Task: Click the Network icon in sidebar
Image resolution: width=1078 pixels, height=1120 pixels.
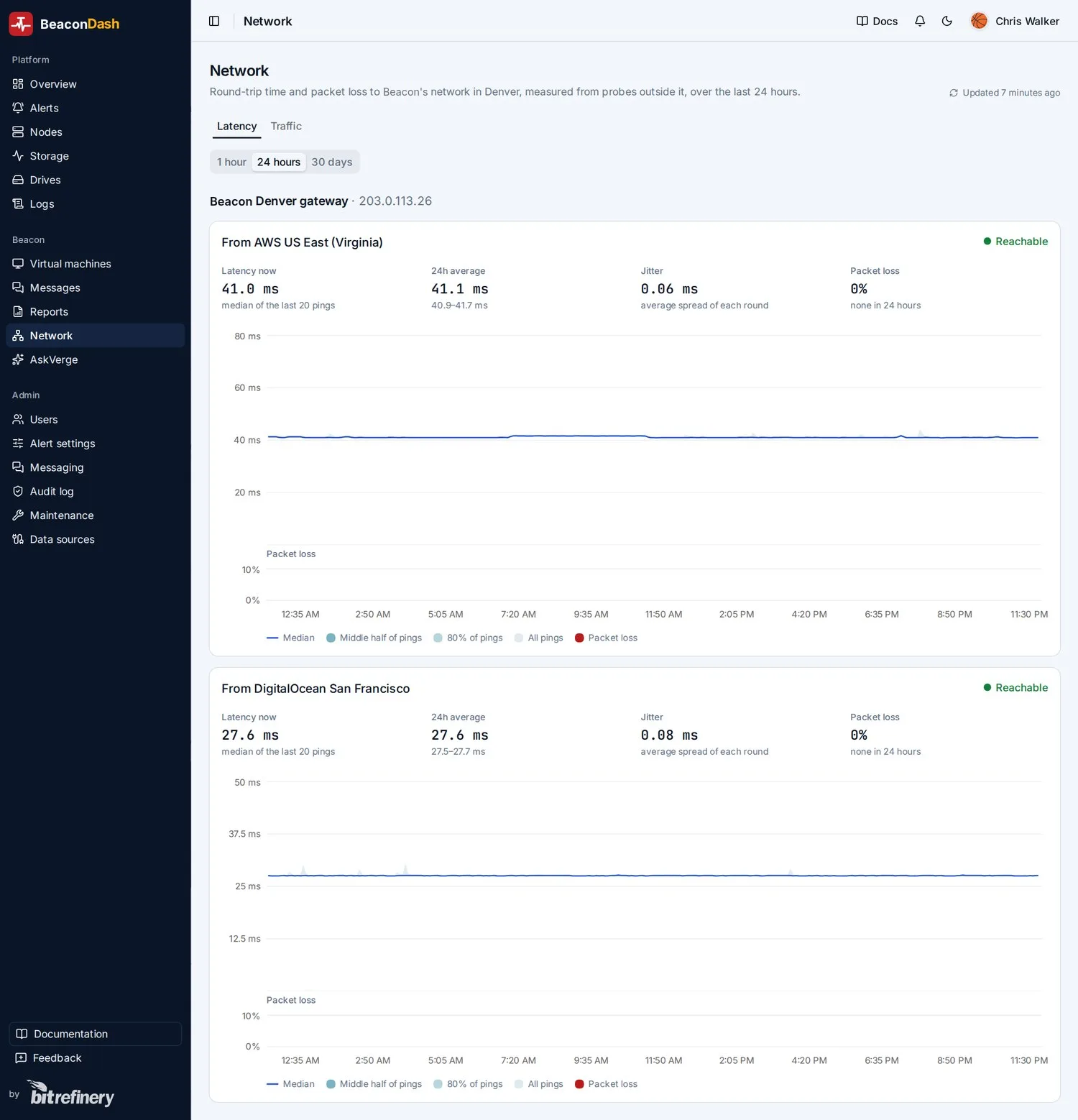Action: [x=18, y=336]
